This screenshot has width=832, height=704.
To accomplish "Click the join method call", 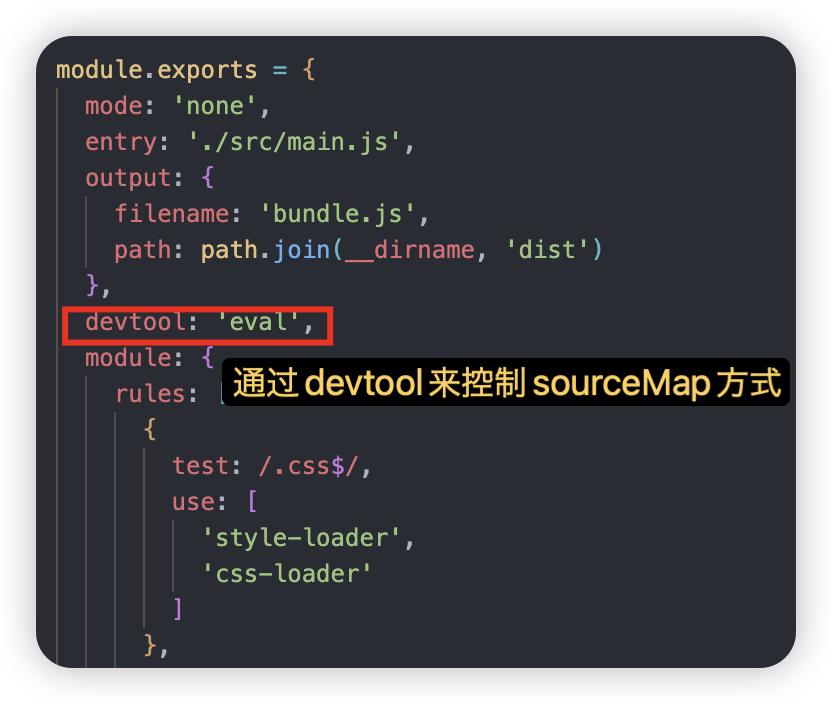I will point(302,250).
